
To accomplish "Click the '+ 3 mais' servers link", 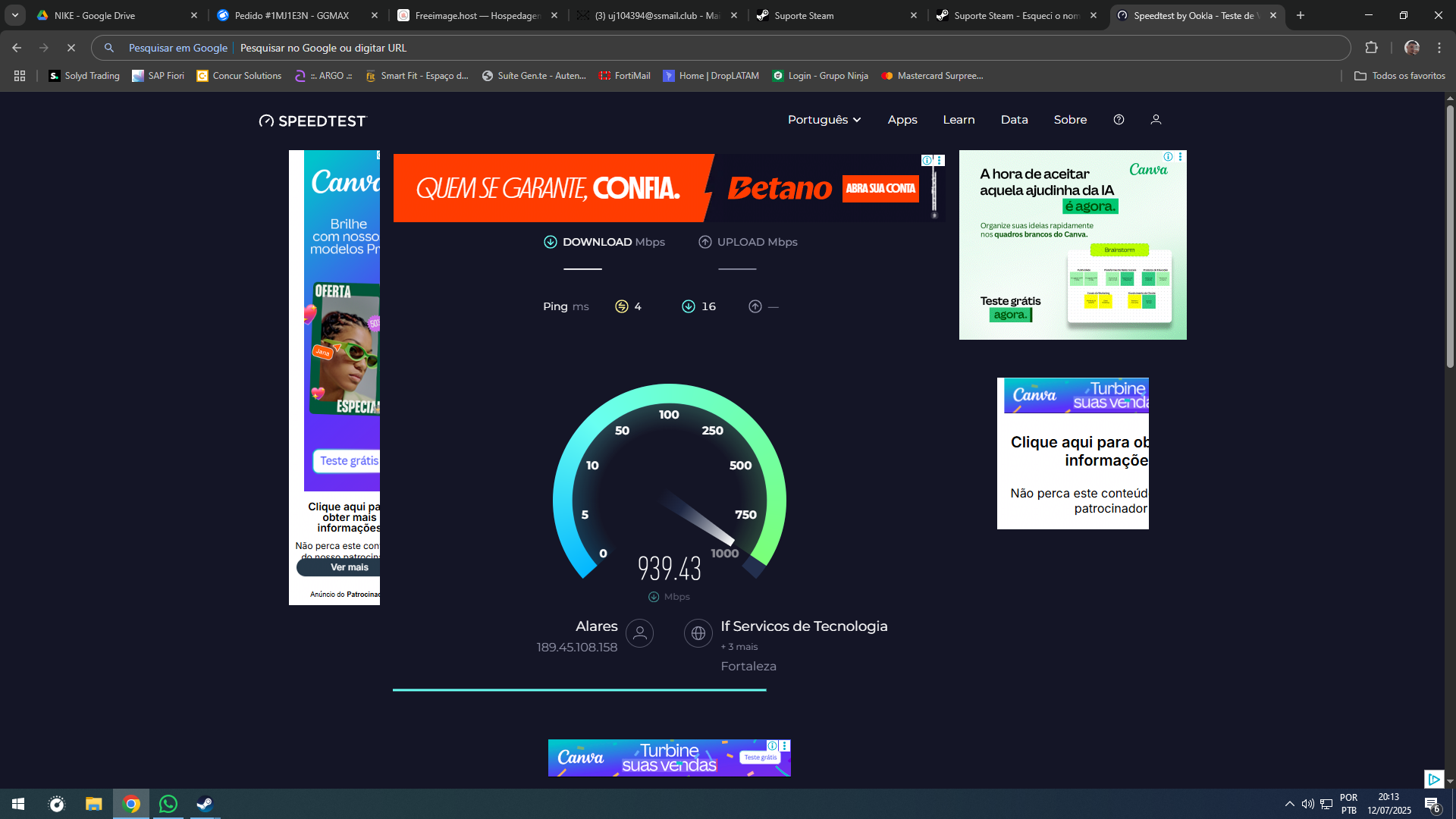I will click(x=739, y=647).
